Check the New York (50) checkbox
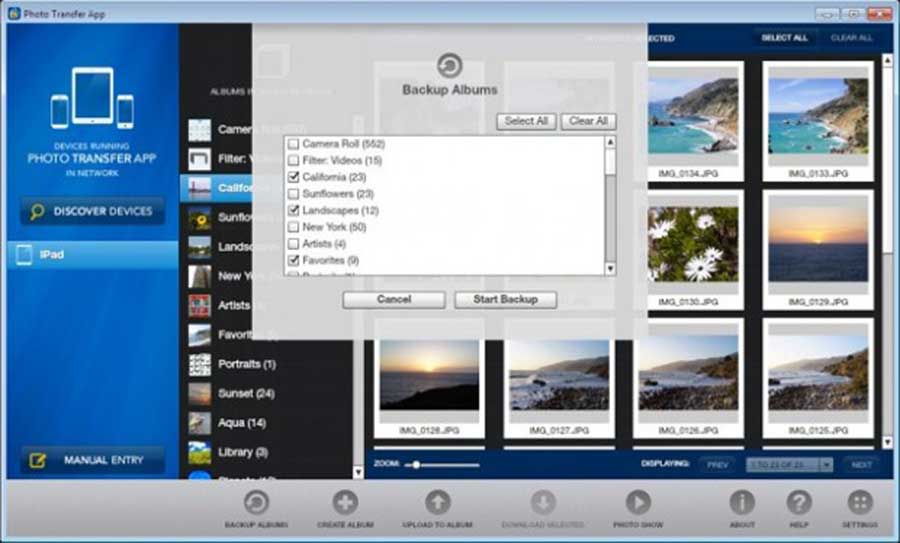This screenshot has width=900, height=543. [293, 227]
